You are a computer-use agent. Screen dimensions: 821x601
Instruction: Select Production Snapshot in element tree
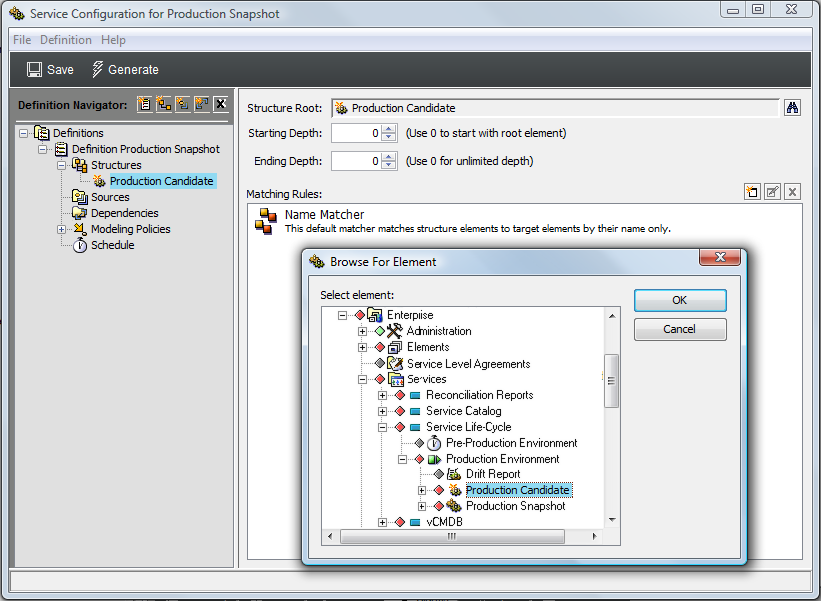(x=516, y=506)
